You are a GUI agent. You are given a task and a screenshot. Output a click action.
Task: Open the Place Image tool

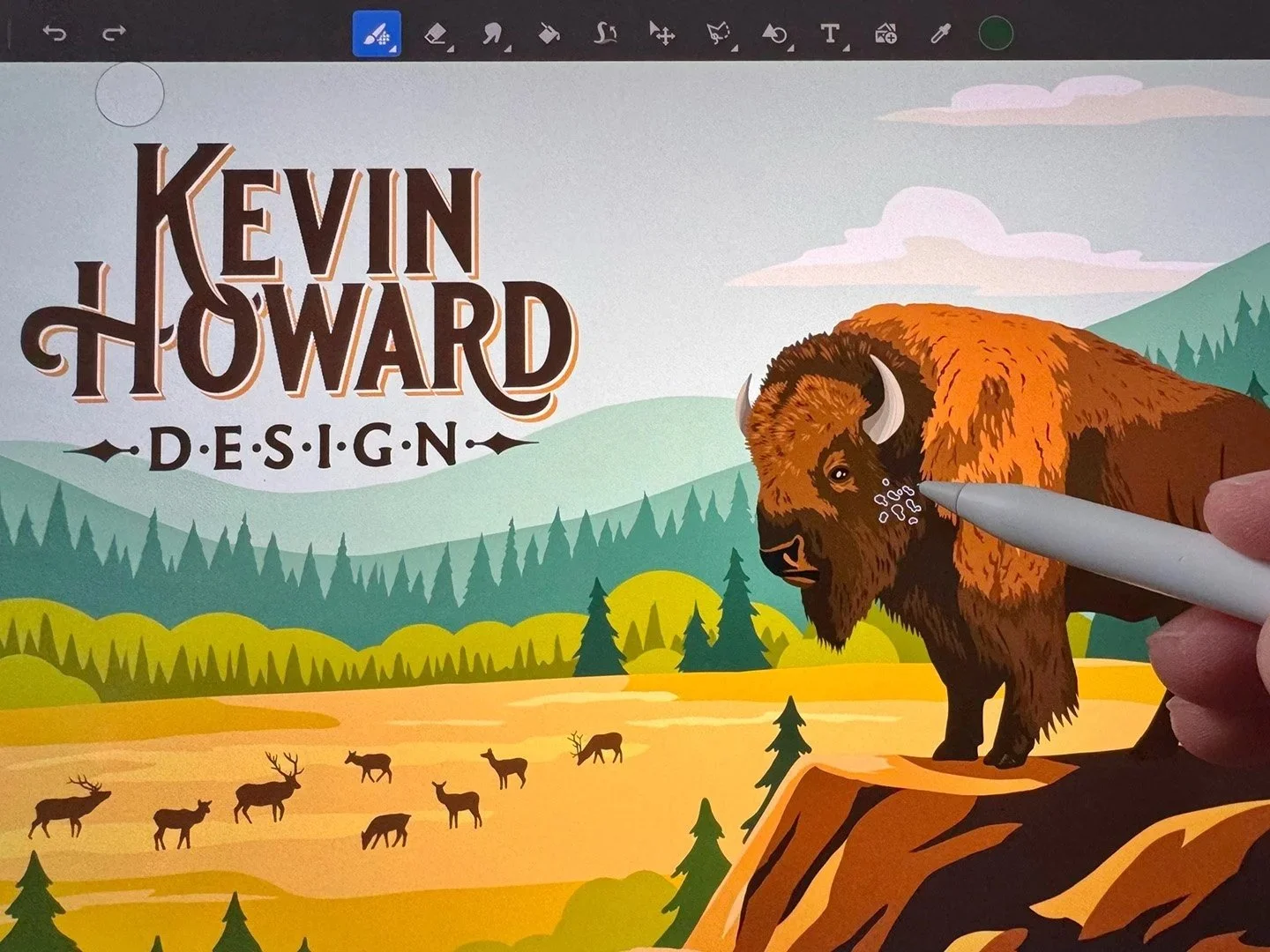[x=885, y=34]
